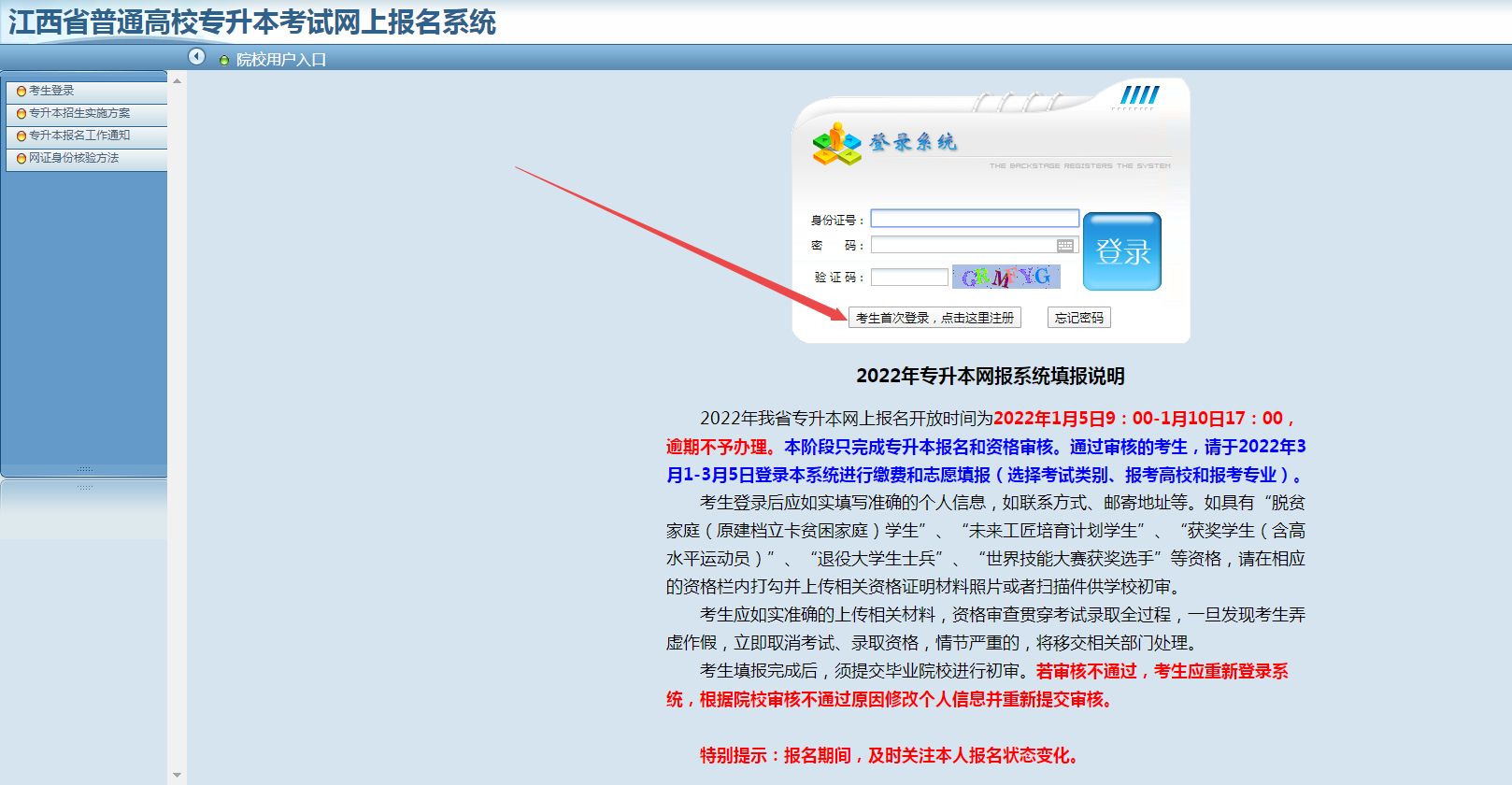Refresh the captcha image
The image size is (1512, 785).
pos(1006,277)
